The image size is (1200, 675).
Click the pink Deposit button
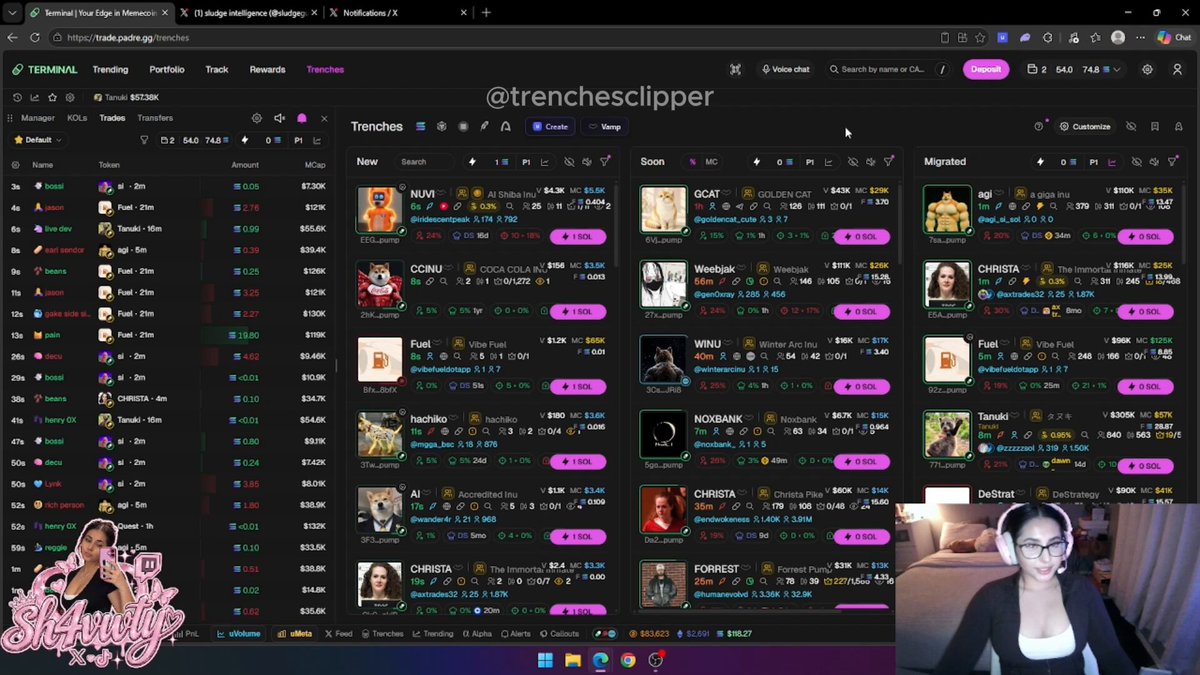(986, 69)
